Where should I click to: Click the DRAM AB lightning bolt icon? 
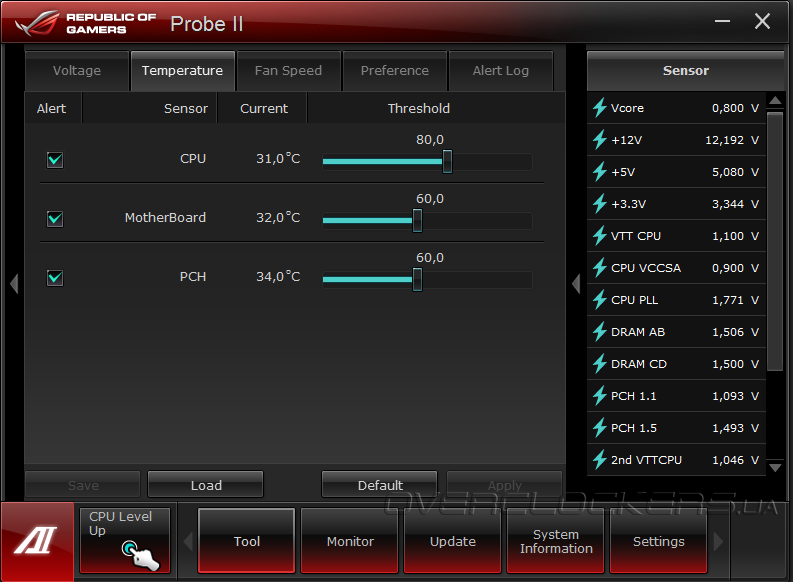point(600,332)
